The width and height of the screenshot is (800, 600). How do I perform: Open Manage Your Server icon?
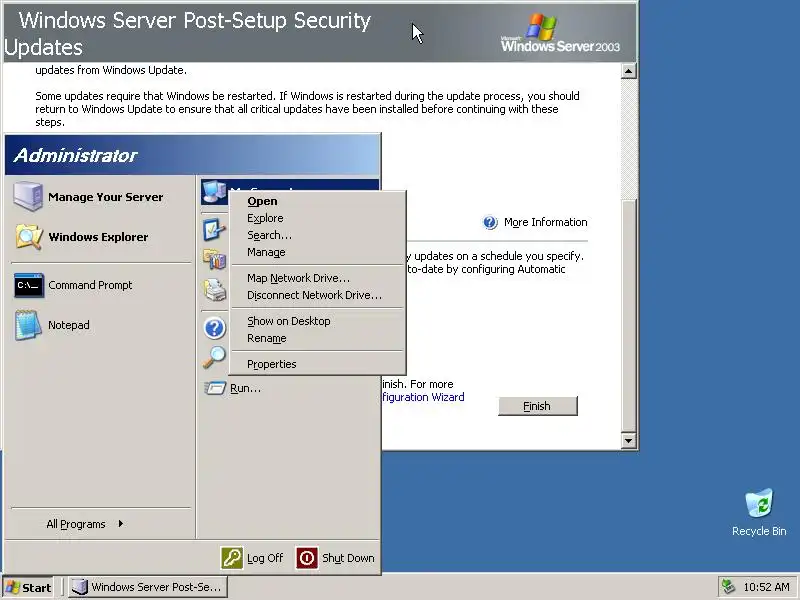click(x=28, y=196)
